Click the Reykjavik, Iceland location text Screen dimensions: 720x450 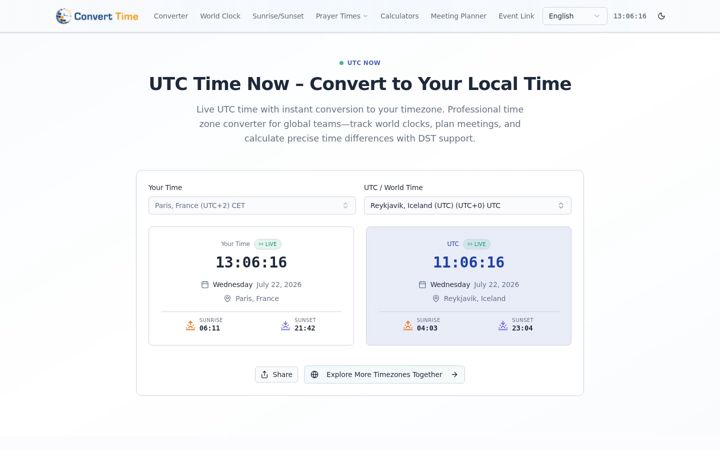pyautogui.click(x=474, y=298)
